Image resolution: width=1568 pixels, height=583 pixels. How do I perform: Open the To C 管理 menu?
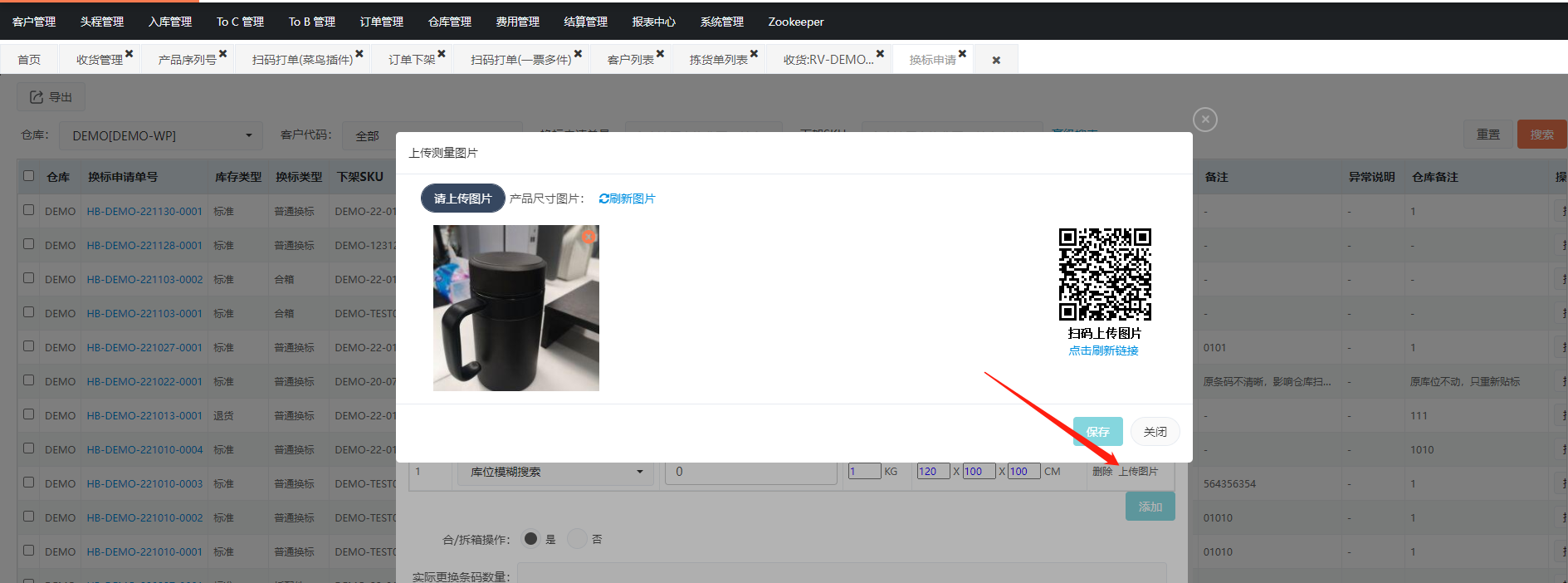pos(240,22)
